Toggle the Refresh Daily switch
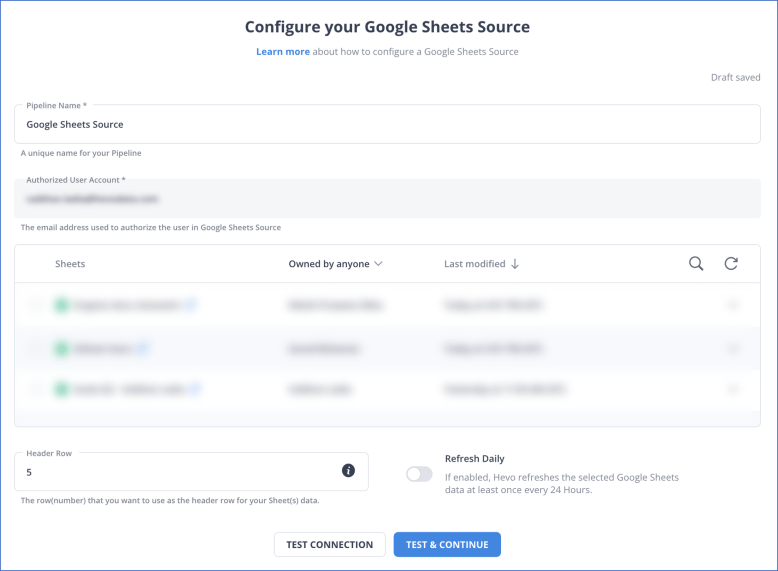The image size is (778, 571). tap(419, 474)
